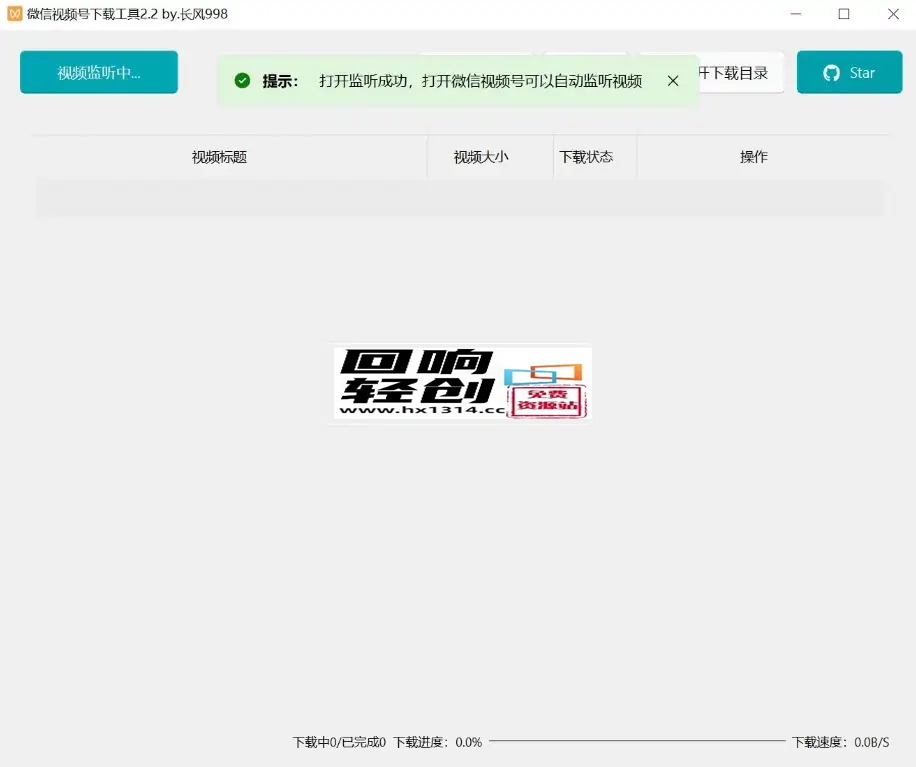Click the 视频标题 column header
916x767 pixels.
click(220, 157)
